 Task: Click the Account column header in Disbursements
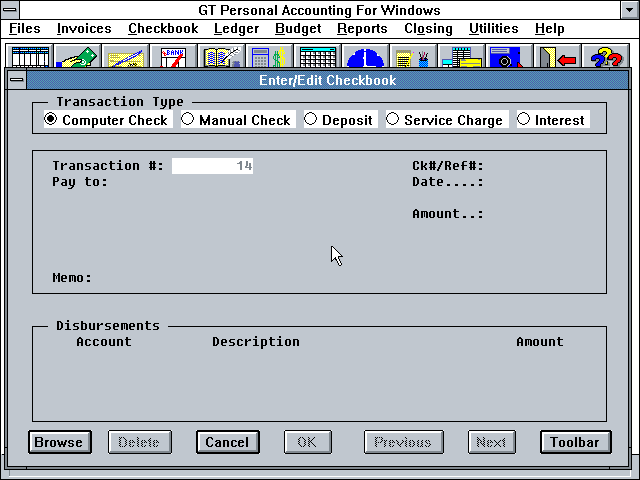click(x=104, y=342)
